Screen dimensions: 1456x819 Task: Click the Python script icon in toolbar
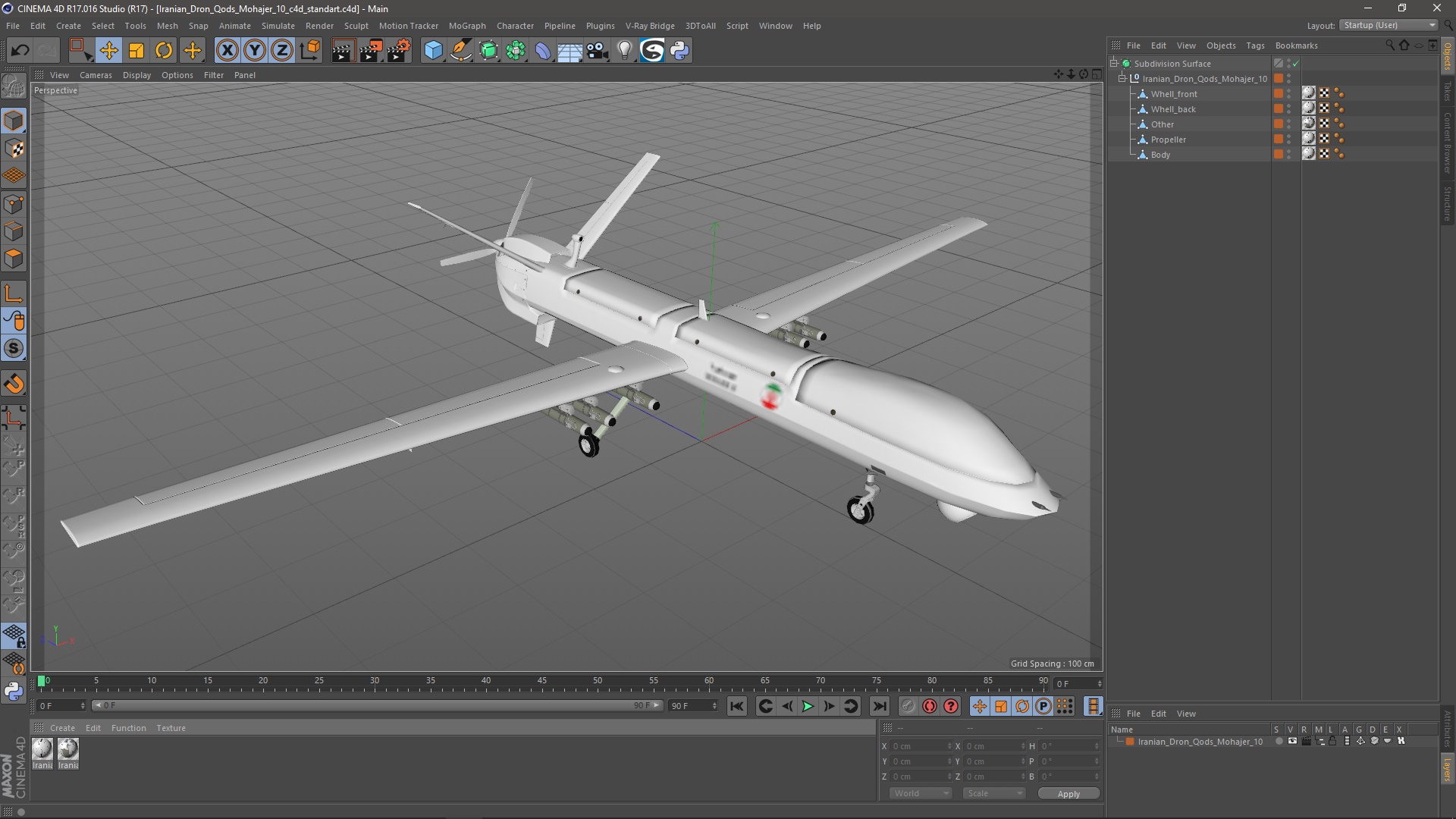pos(679,51)
